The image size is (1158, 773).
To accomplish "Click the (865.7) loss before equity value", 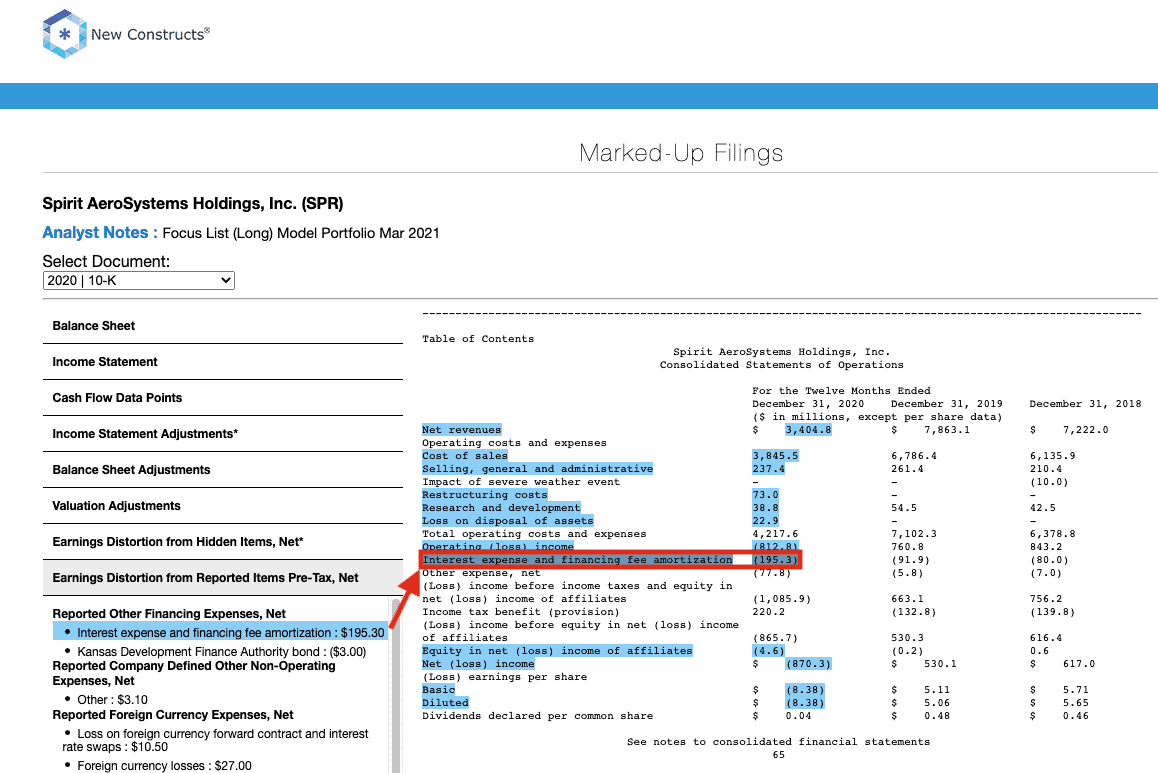I will pos(775,638).
